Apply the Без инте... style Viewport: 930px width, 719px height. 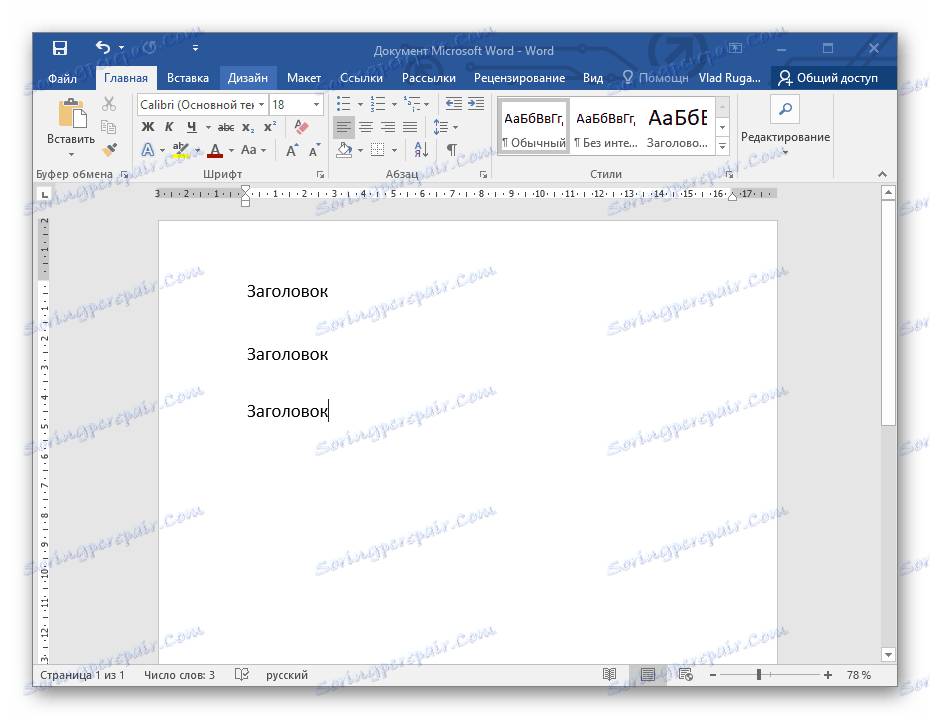[x=606, y=126]
